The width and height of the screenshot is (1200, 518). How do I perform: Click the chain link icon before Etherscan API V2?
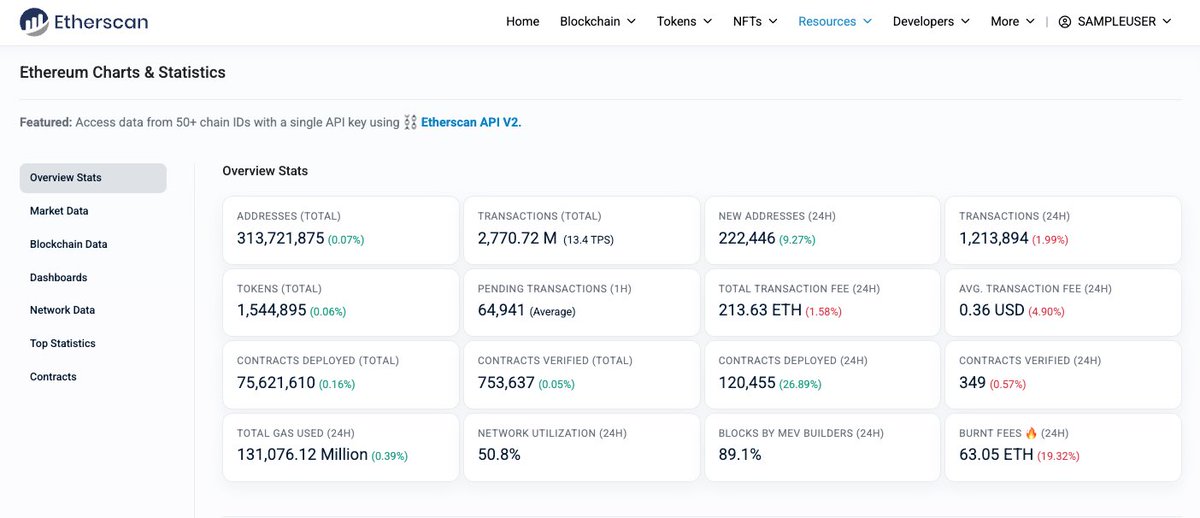tap(410, 122)
